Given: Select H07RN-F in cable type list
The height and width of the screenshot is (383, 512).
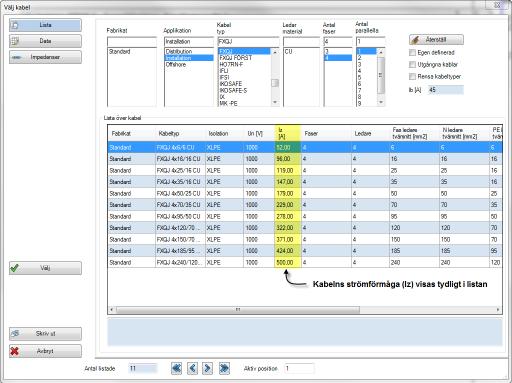Looking at the screenshot, I should [244, 64].
